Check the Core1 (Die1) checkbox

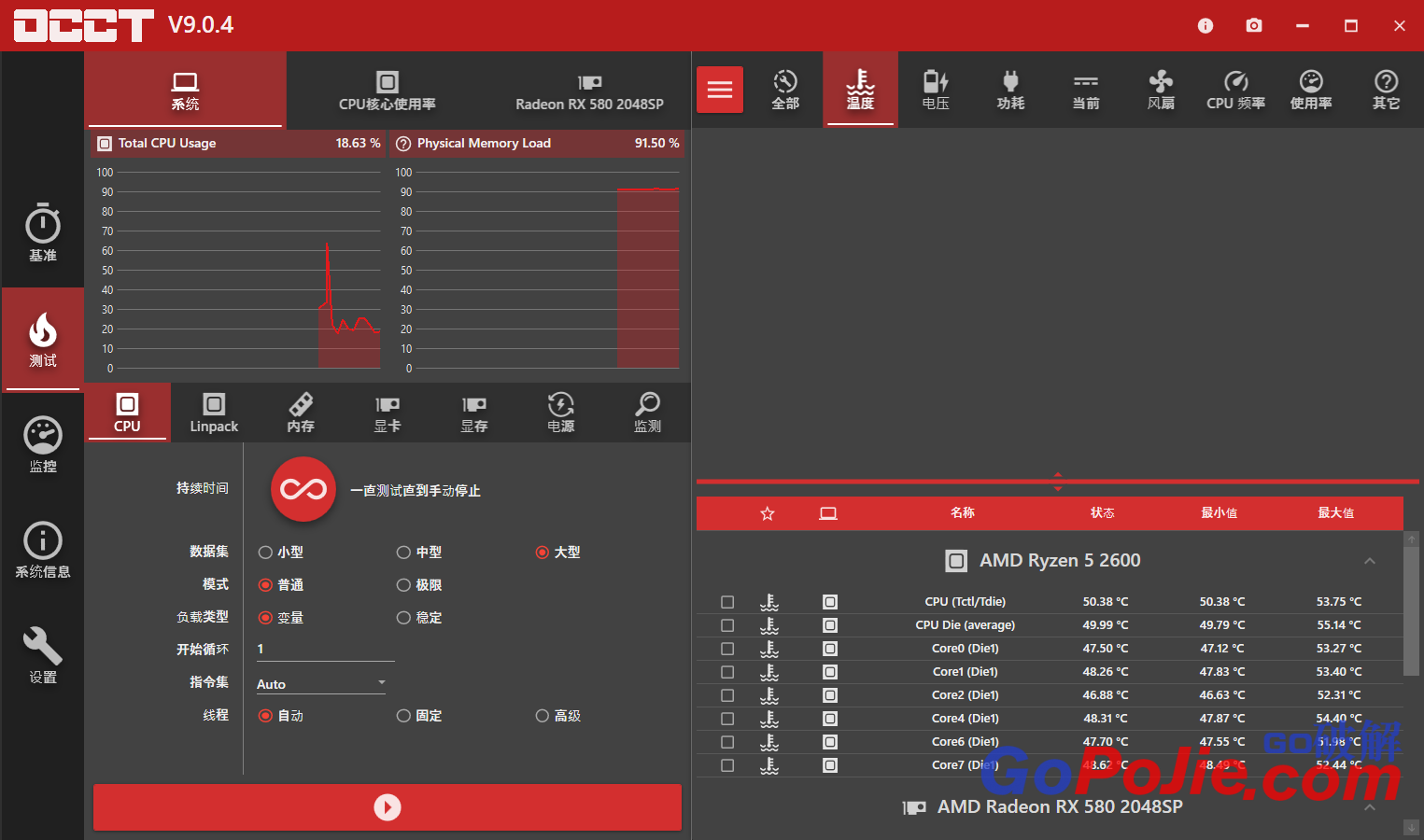tap(727, 672)
